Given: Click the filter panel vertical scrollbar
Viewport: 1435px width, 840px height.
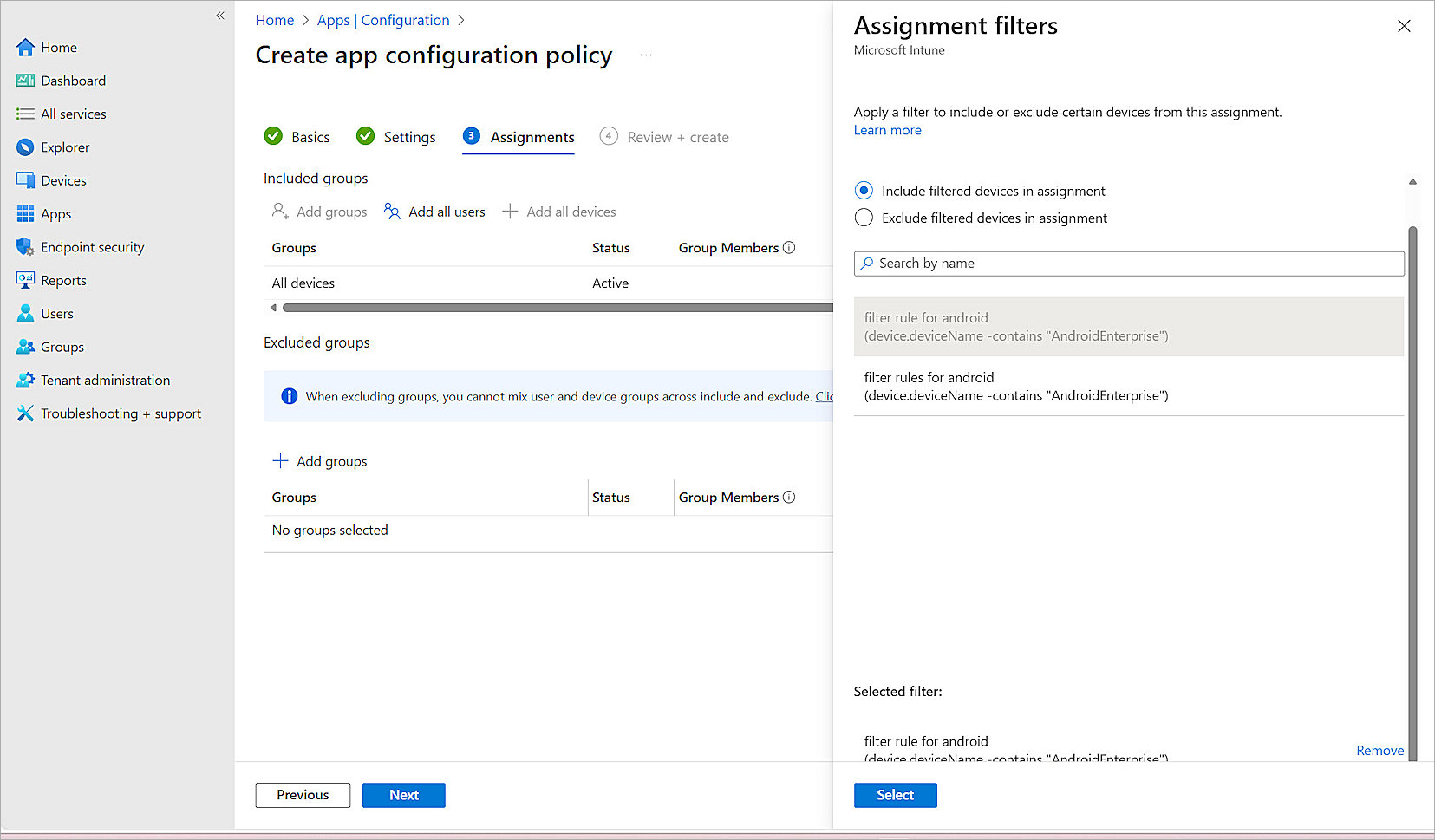Looking at the screenshot, I should pyautogui.click(x=1412, y=494).
